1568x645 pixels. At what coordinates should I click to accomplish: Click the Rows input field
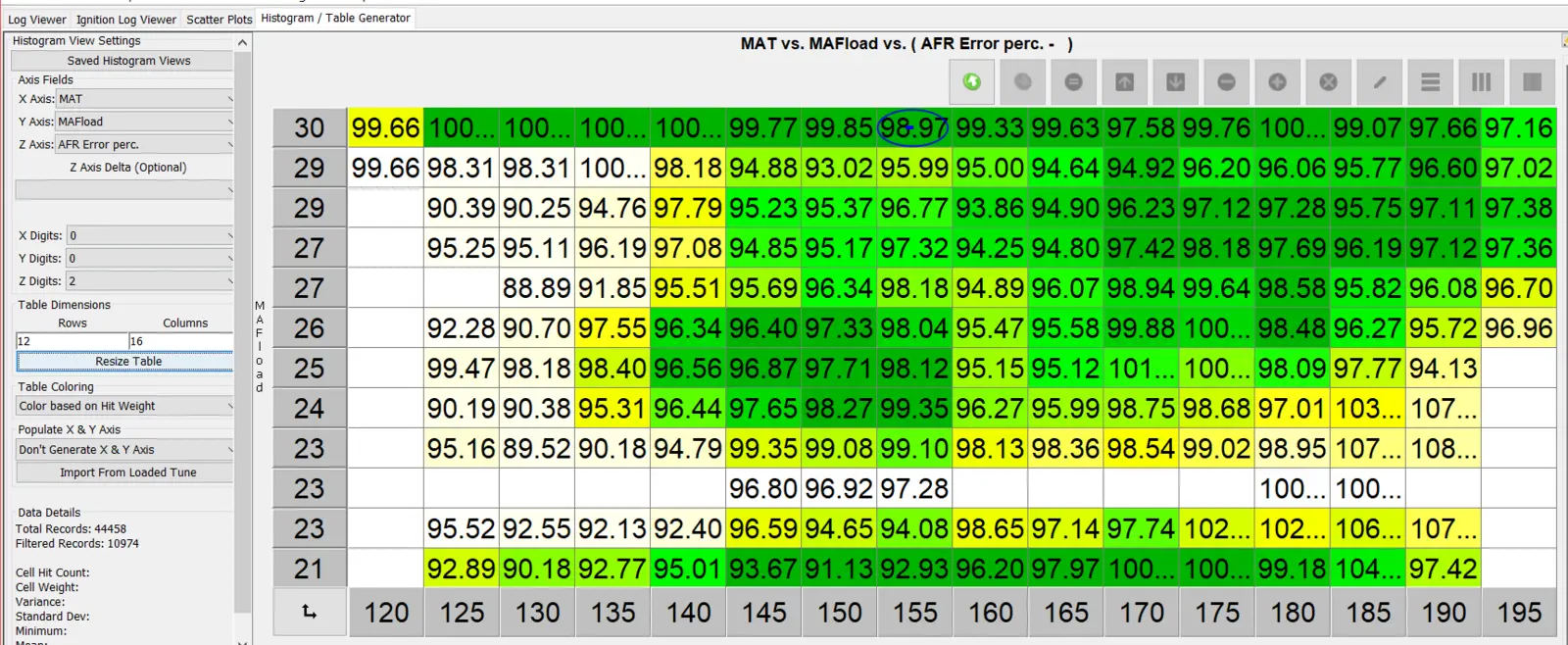(x=72, y=341)
